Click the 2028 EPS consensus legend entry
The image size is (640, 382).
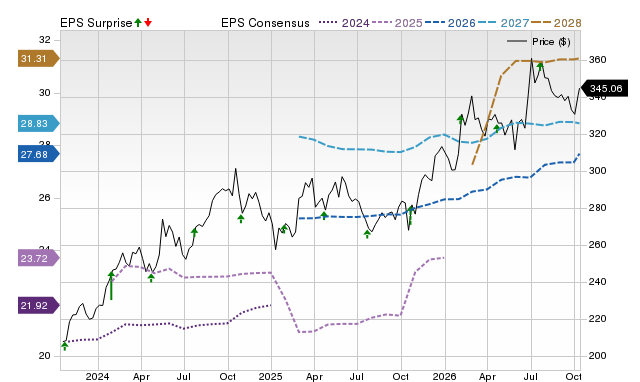[x=556, y=23]
